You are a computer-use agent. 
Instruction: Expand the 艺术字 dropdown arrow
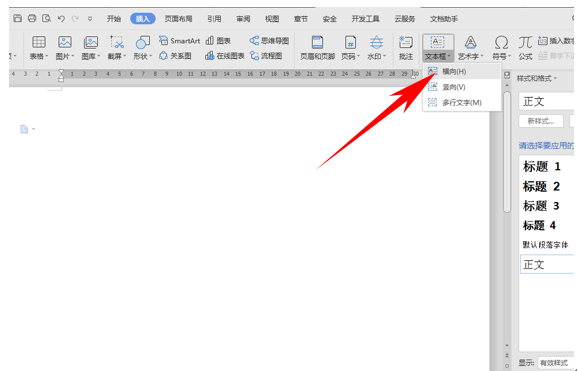click(x=481, y=56)
